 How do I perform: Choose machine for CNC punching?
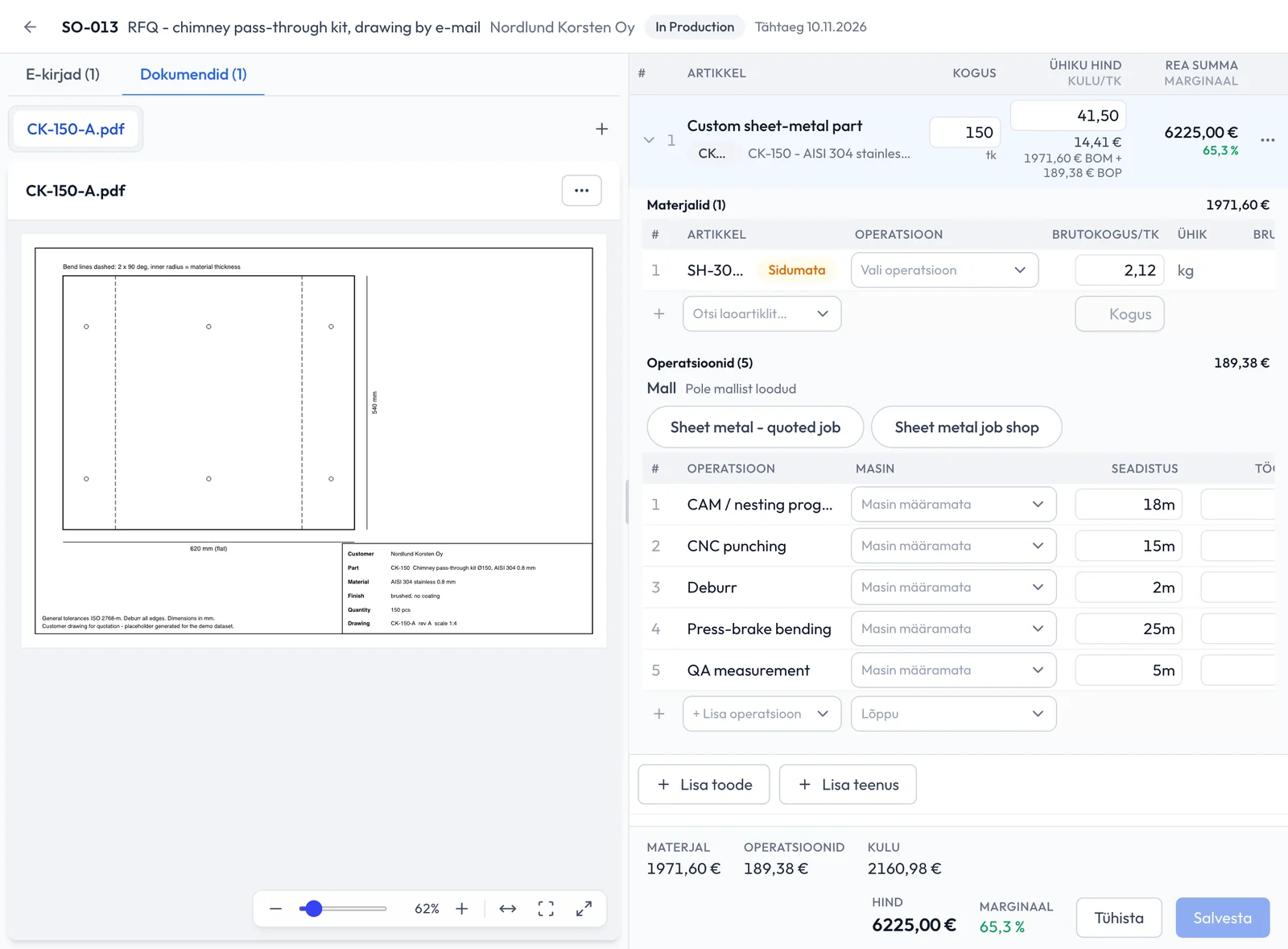tap(953, 546)
